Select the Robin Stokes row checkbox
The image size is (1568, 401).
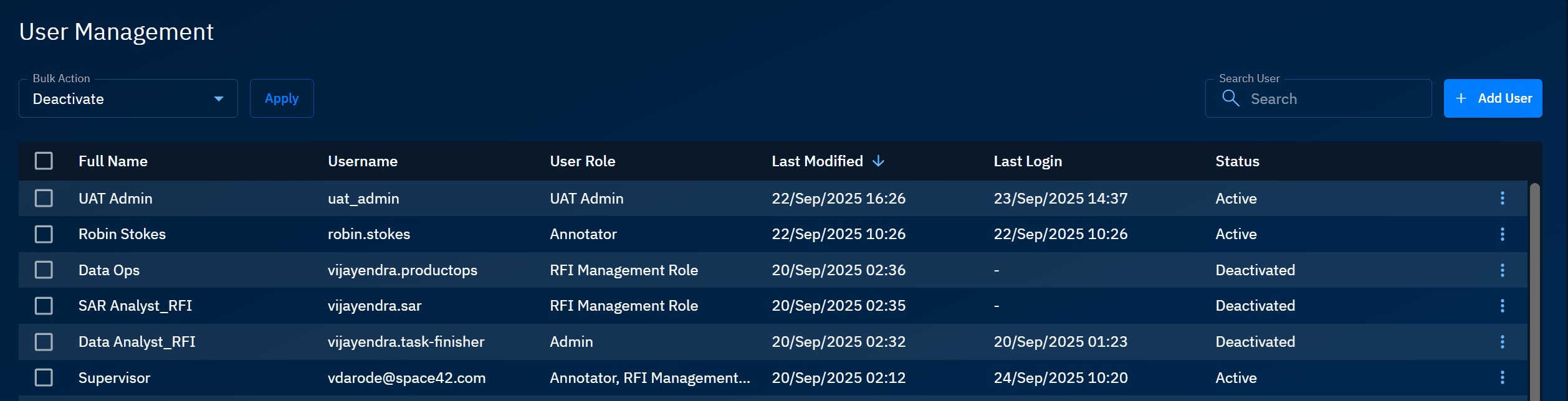(x=44, y=234)
